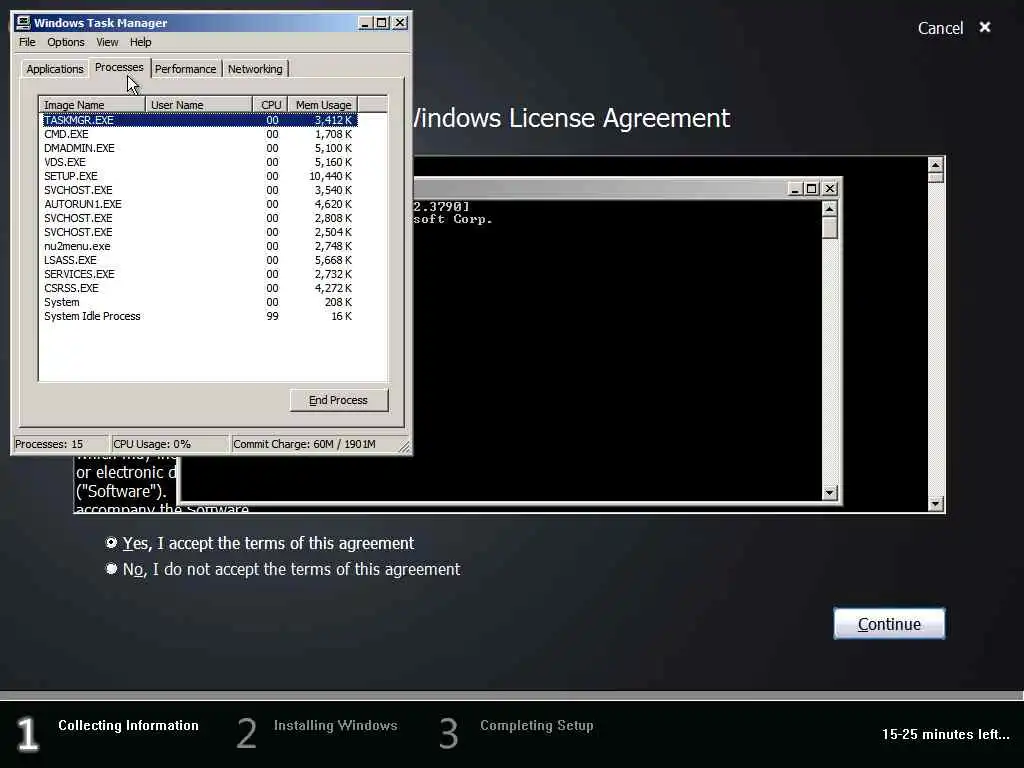This screenshot has height=768, width=1024.
Task: Click the Processes: 15 status panel
Action: pyautogui.click(x=60, y=445)
